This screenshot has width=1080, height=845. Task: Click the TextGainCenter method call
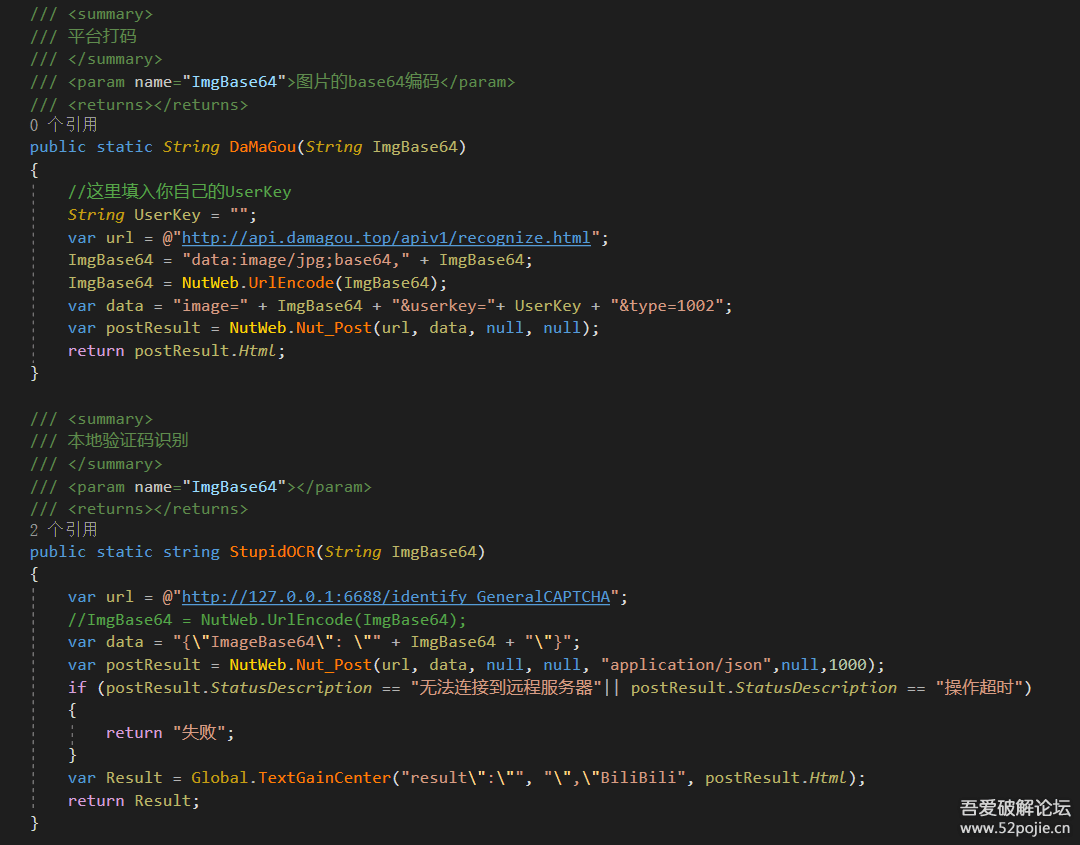[324, 778]
